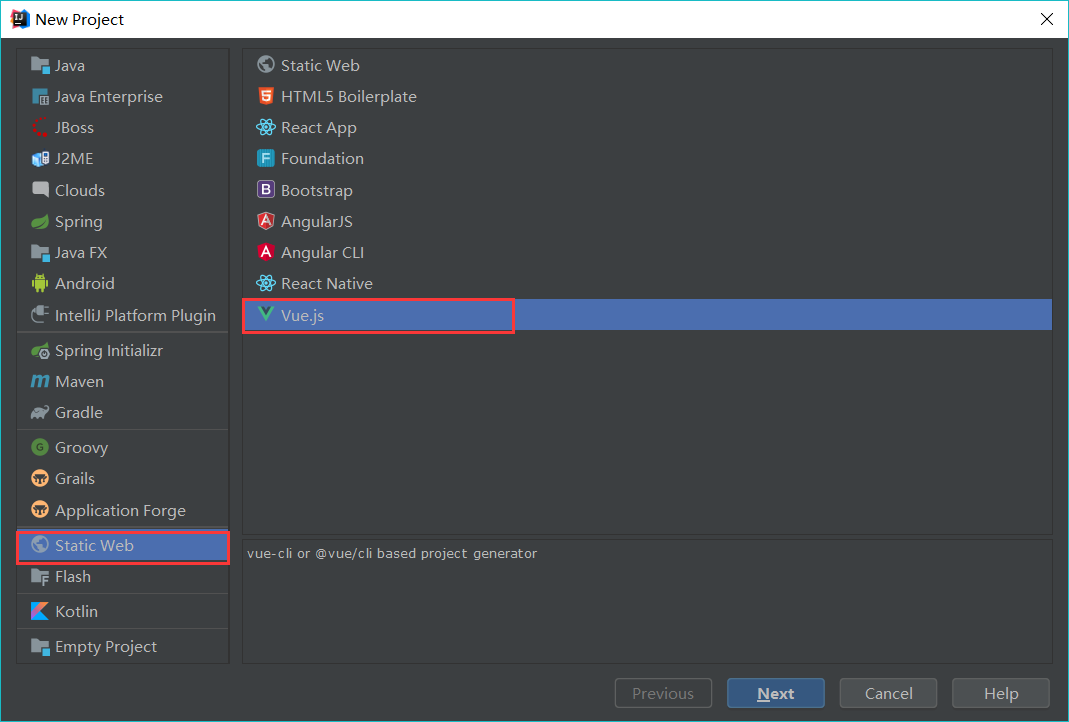1069x722 pixels.
Task: Select the IntelliJ Platform Plugin icon
Action: click(40, 315)
